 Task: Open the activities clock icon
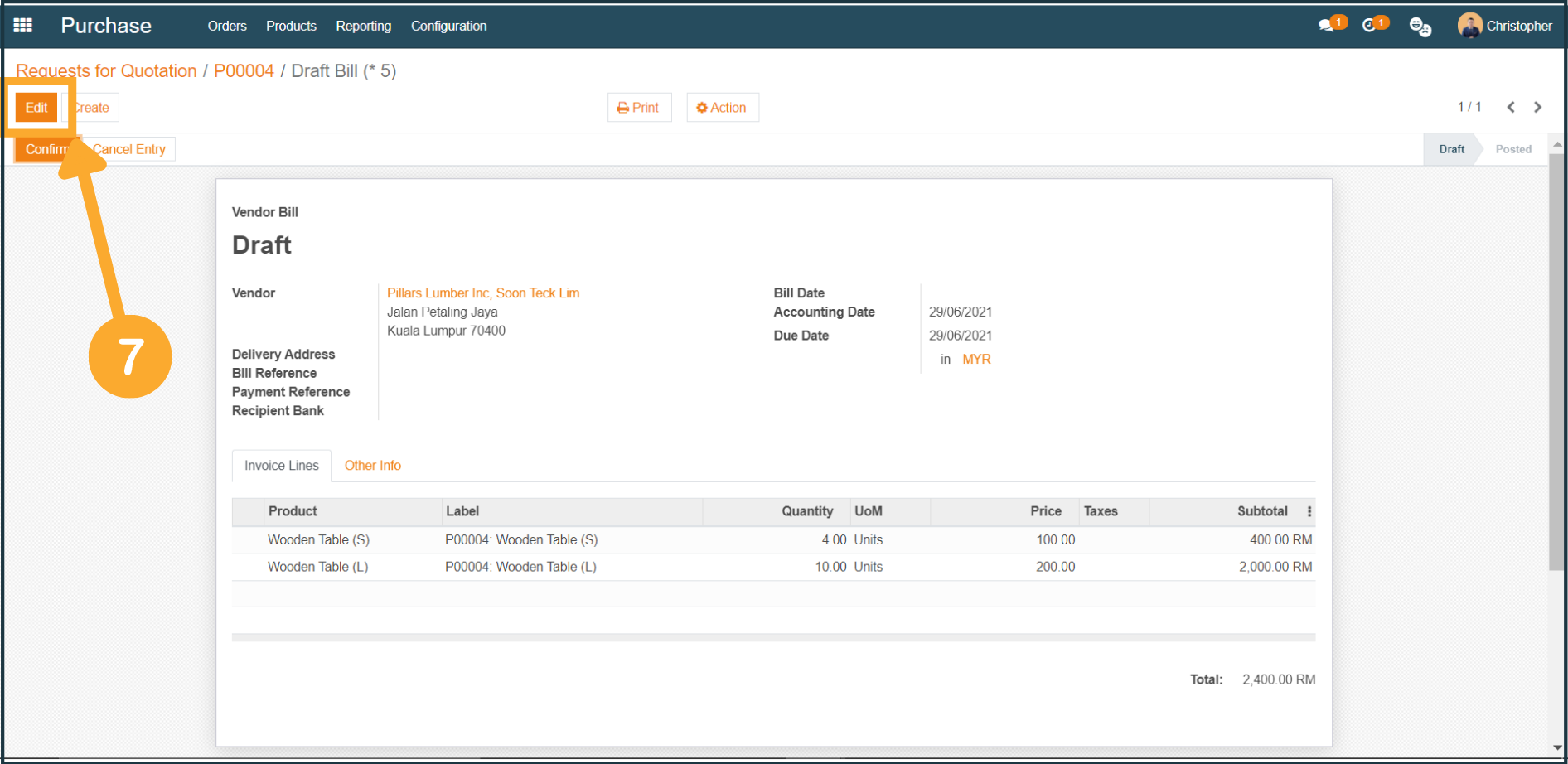[1370, 26]
